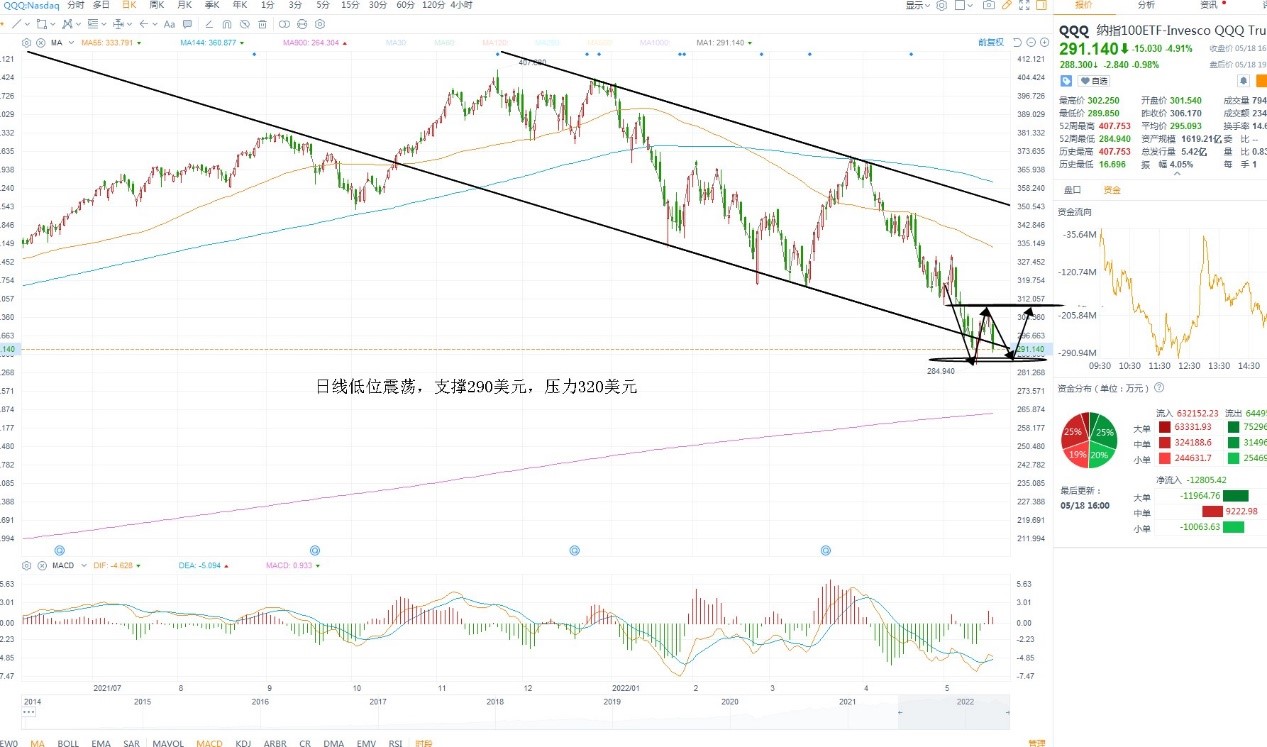The height and width of the screenshot is (747, 1267).
Task: Expand the MACD indicator dropdown arrow
Action: pyautogui.click(x=84, y=566)
